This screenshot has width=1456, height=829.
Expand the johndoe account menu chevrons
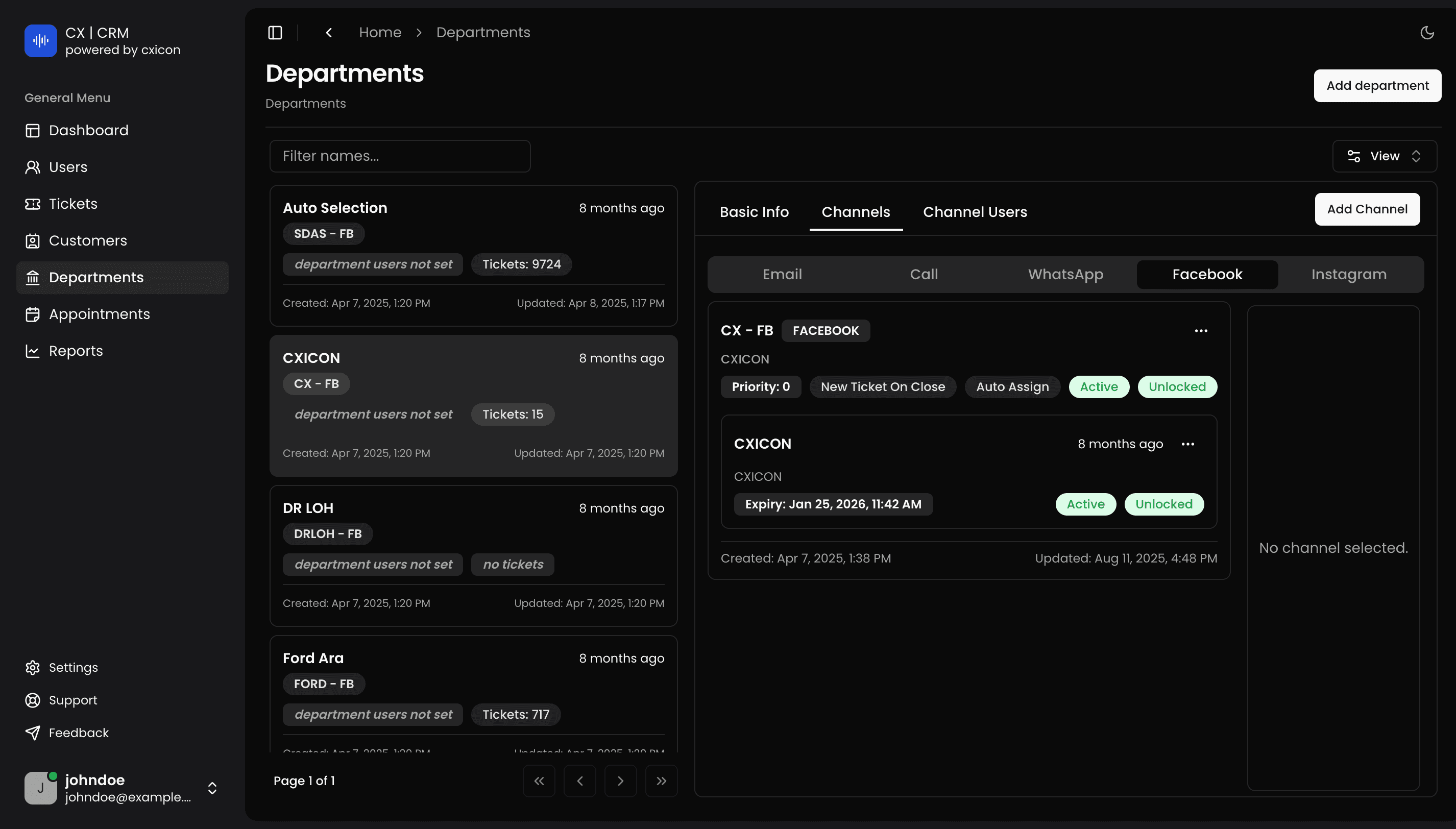click(x=212, y=788)
